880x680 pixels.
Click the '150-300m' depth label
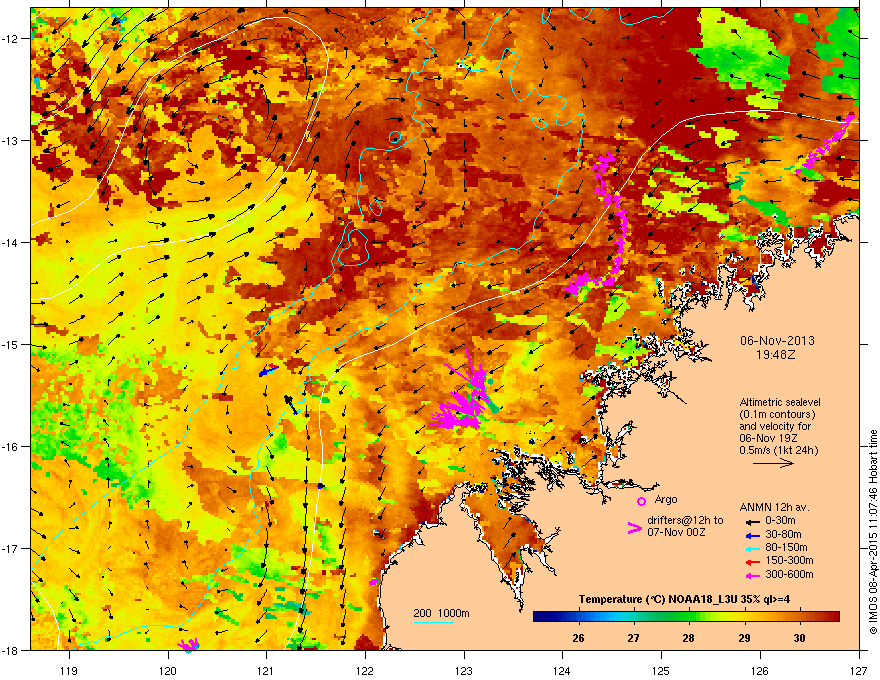(789, 560)
